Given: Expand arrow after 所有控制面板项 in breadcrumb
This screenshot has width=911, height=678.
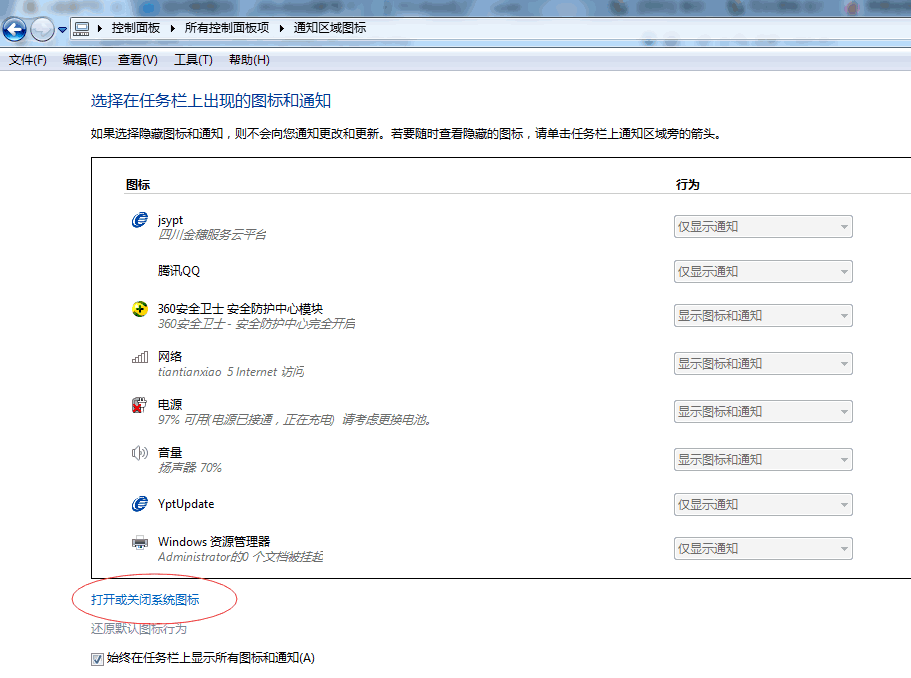Looking at the screenshot, I should (281, 28).
